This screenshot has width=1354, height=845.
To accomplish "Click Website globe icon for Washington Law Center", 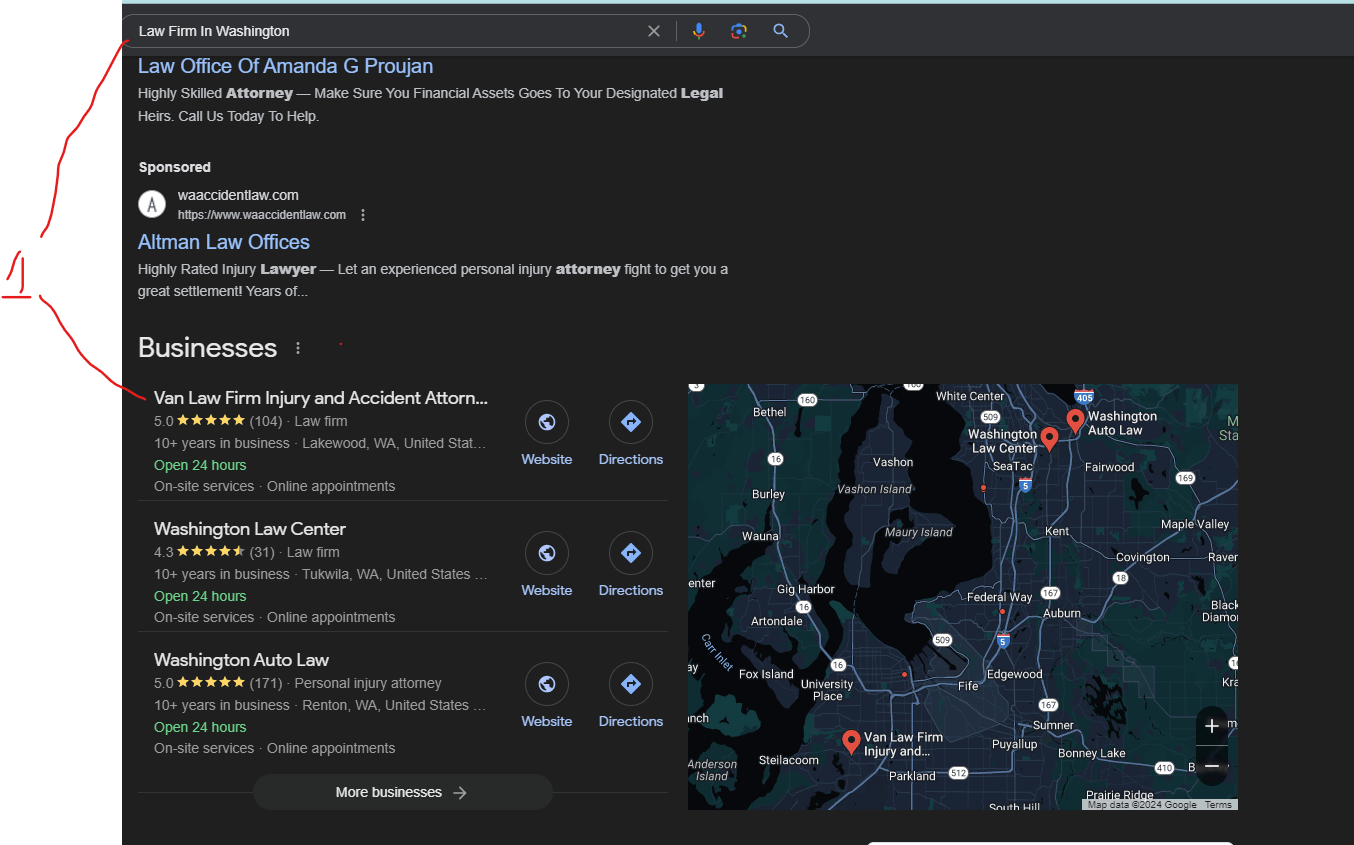I will click(547, 553).
